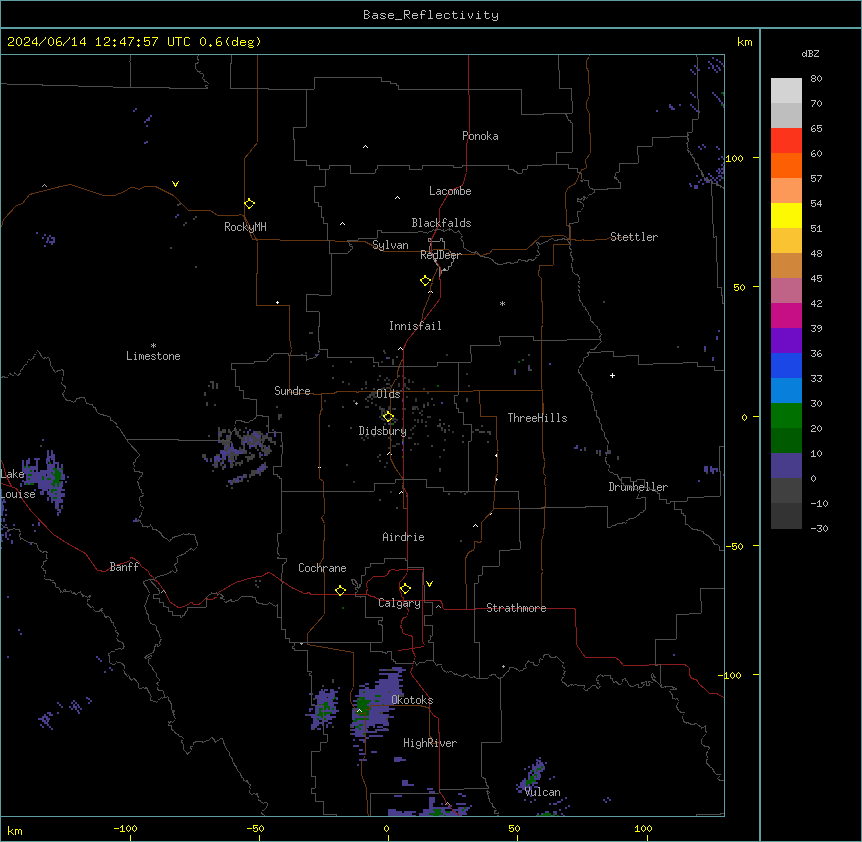Viewport: 862px width, 842px height.
Task: Click the legend value 80 at top
Action: pos(816,79)
